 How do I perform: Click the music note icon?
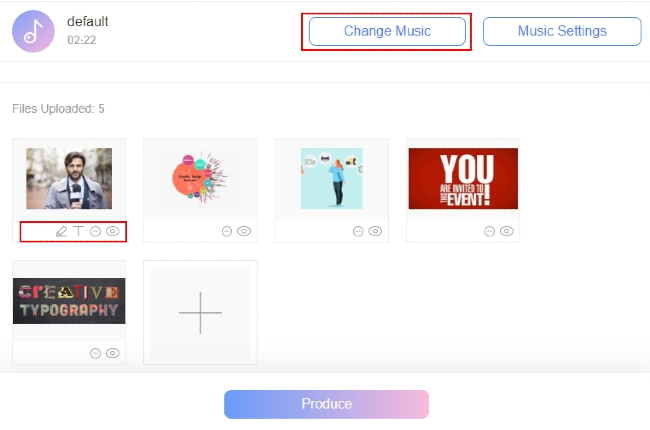32,30
